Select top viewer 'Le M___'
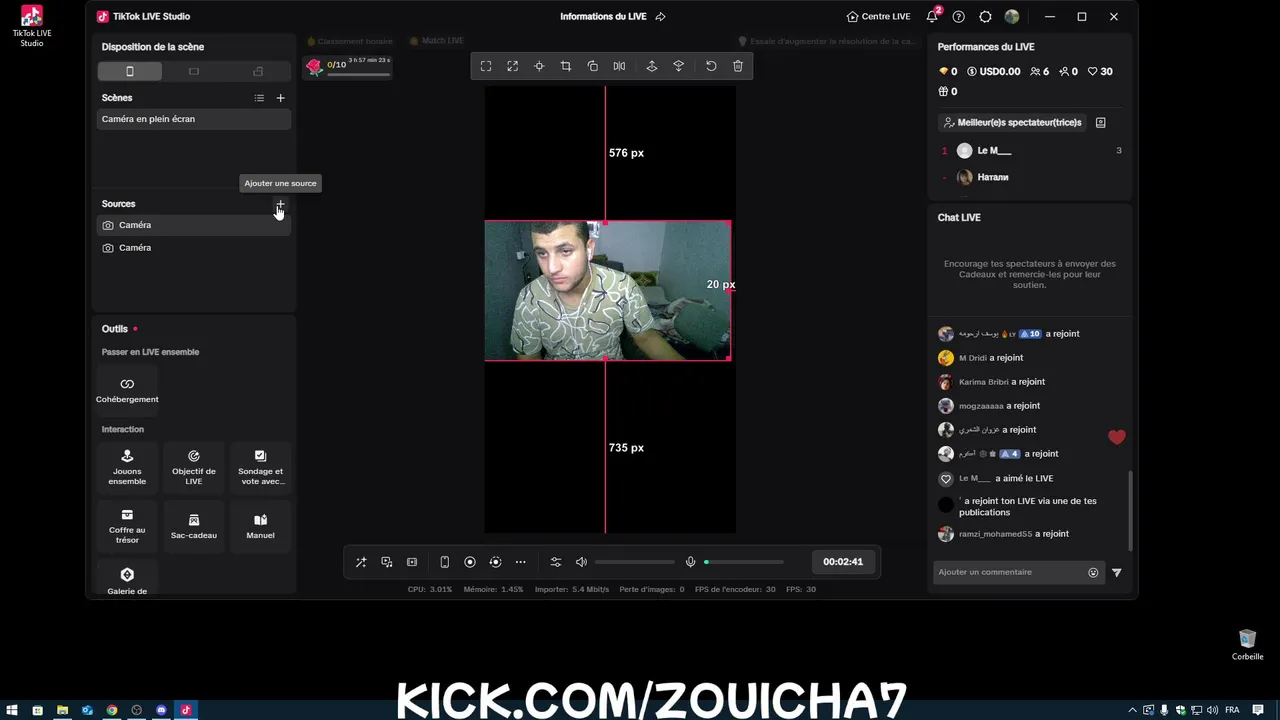This screenshot has width=1280, height=720. pos(1030,151)
